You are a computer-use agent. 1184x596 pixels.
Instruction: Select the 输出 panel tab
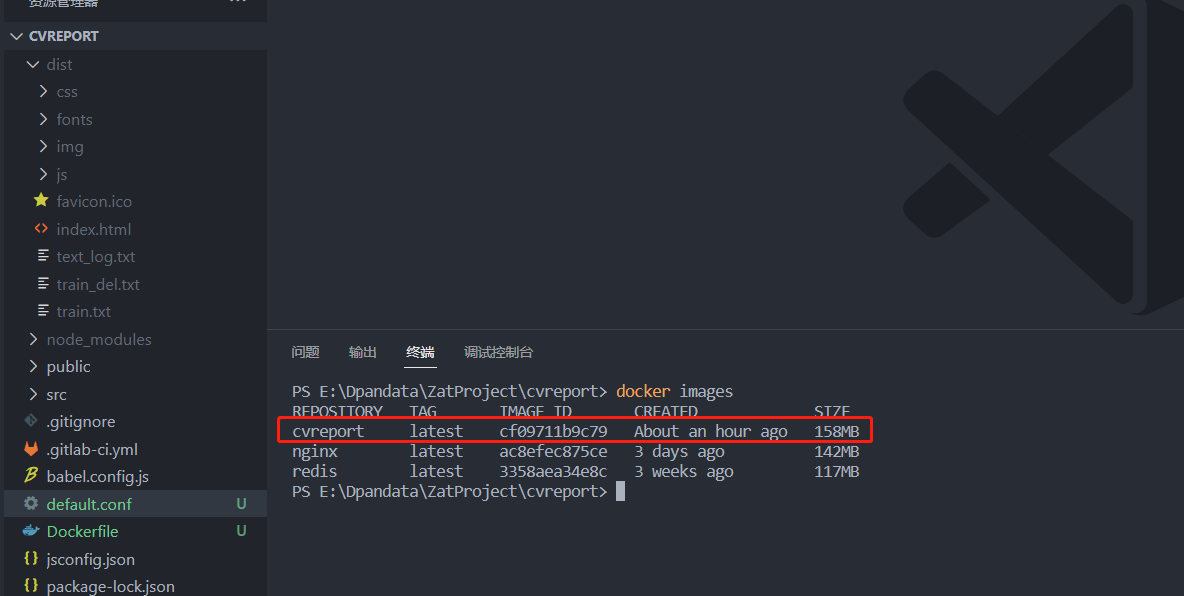pyautogui.click(x=362, y=352)
